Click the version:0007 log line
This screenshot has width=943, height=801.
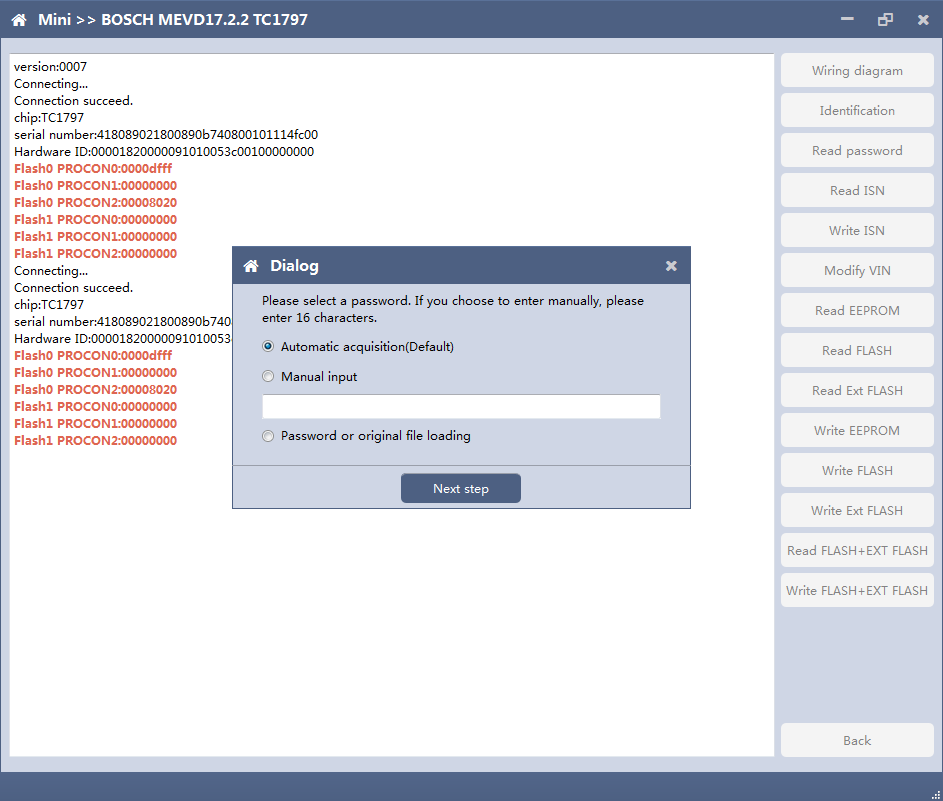pos(51,67)
